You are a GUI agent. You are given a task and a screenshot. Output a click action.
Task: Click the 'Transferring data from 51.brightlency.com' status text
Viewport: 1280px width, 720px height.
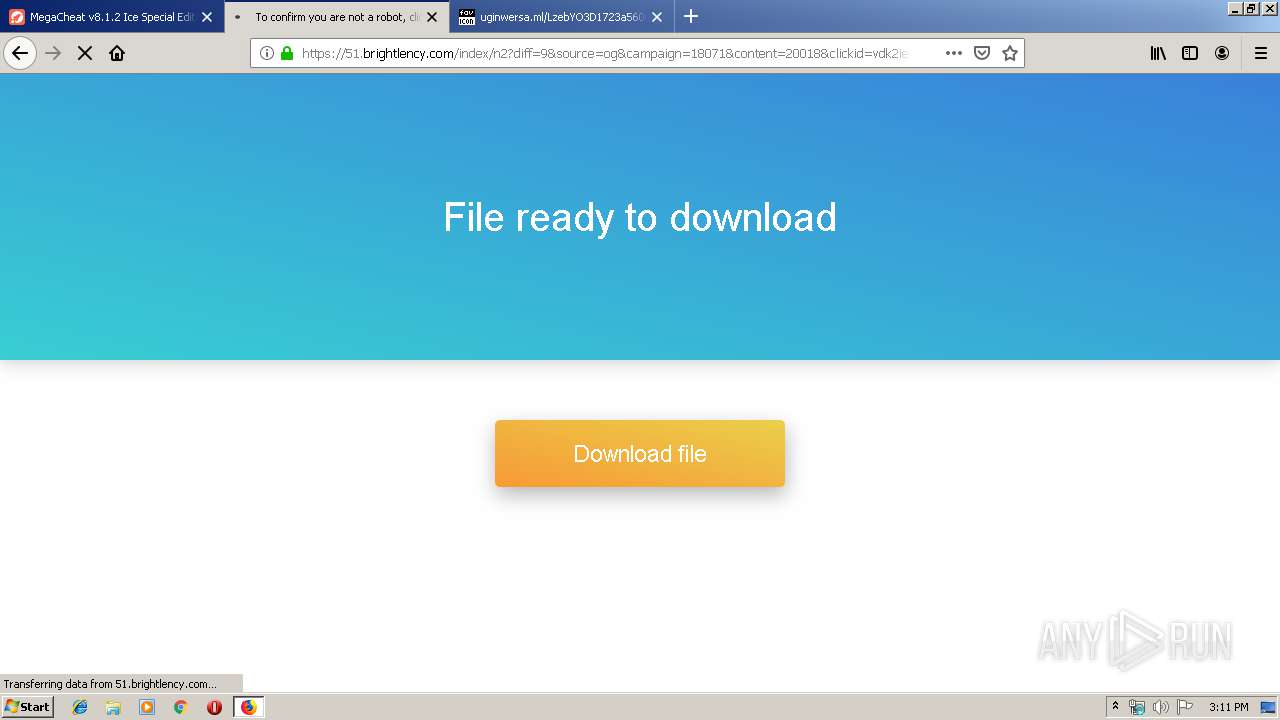pyautogui.click(x=110, y=684)
